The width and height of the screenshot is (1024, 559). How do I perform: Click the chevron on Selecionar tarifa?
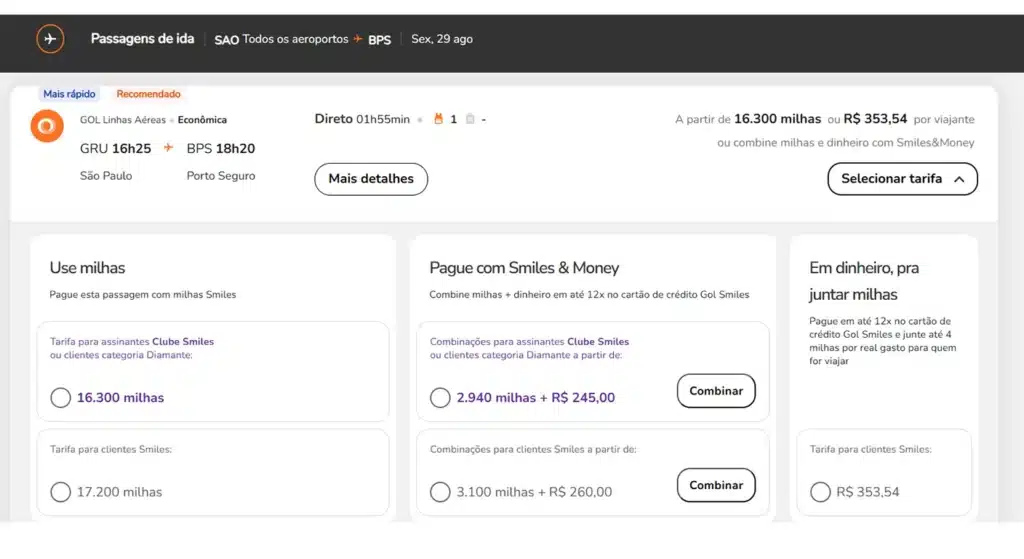959,179
